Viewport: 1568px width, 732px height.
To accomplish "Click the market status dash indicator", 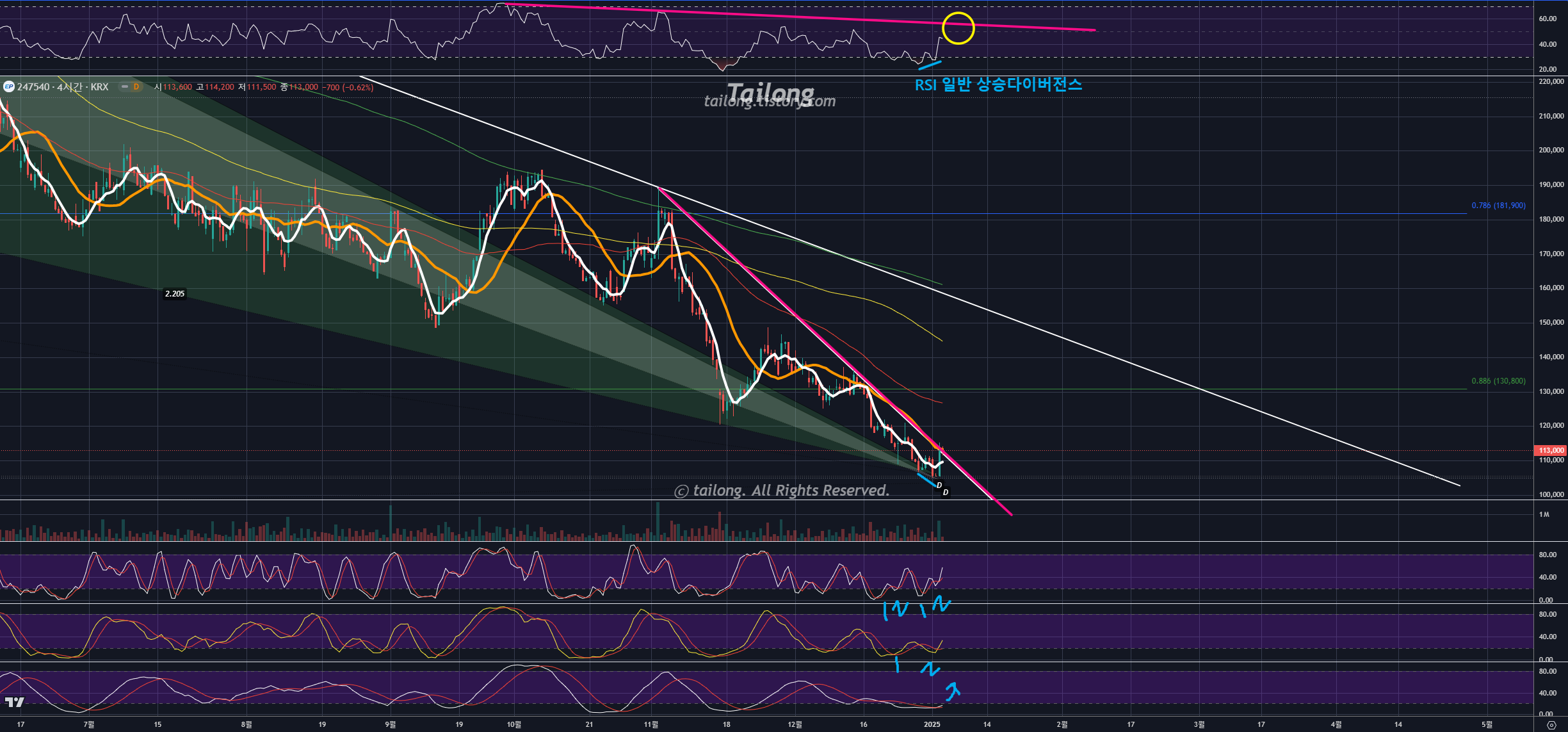I will click(125, 86).
